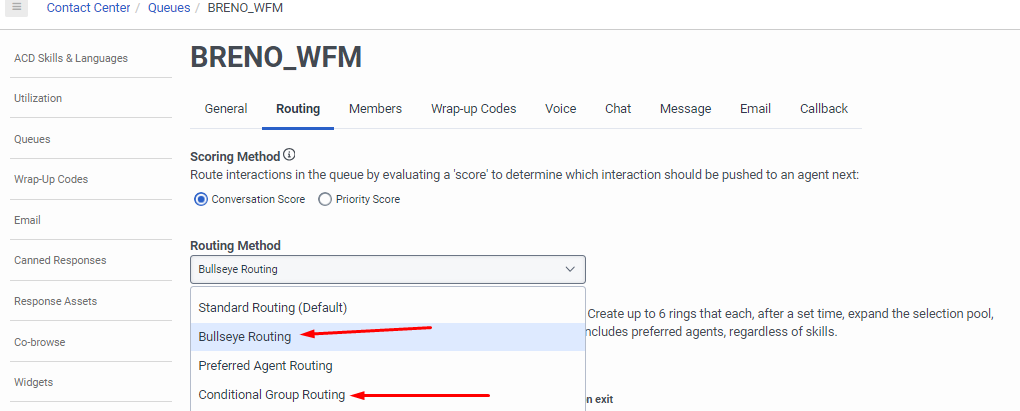Choose Standard Routing (Default) option
Viewport: 1020px width, 411px height.
272,307
